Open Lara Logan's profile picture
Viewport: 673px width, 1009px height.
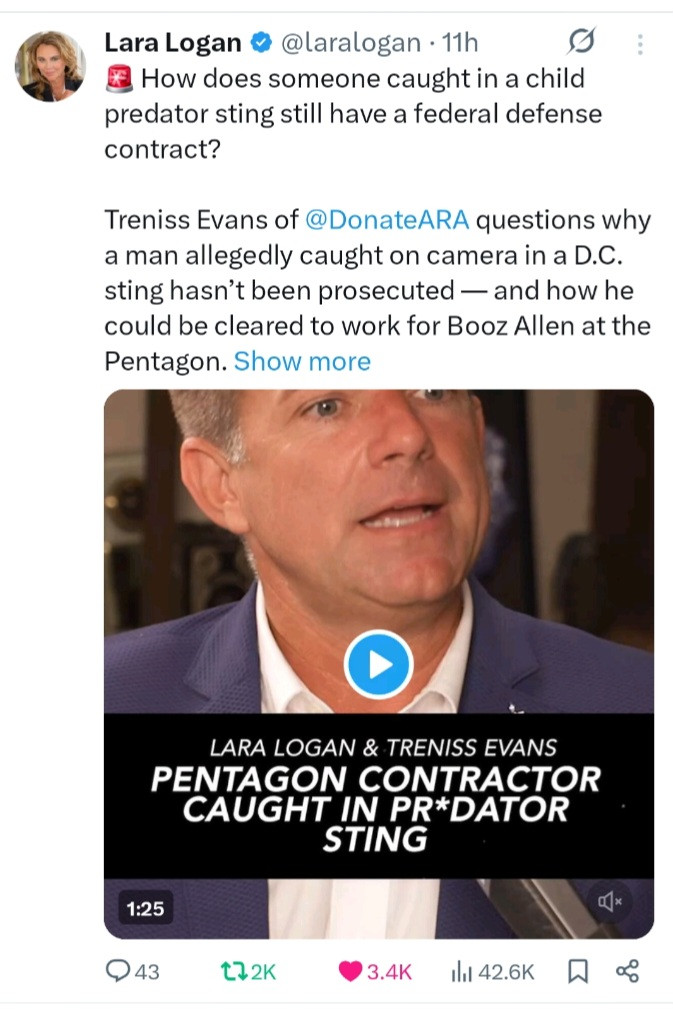click(x=49, y=66)
